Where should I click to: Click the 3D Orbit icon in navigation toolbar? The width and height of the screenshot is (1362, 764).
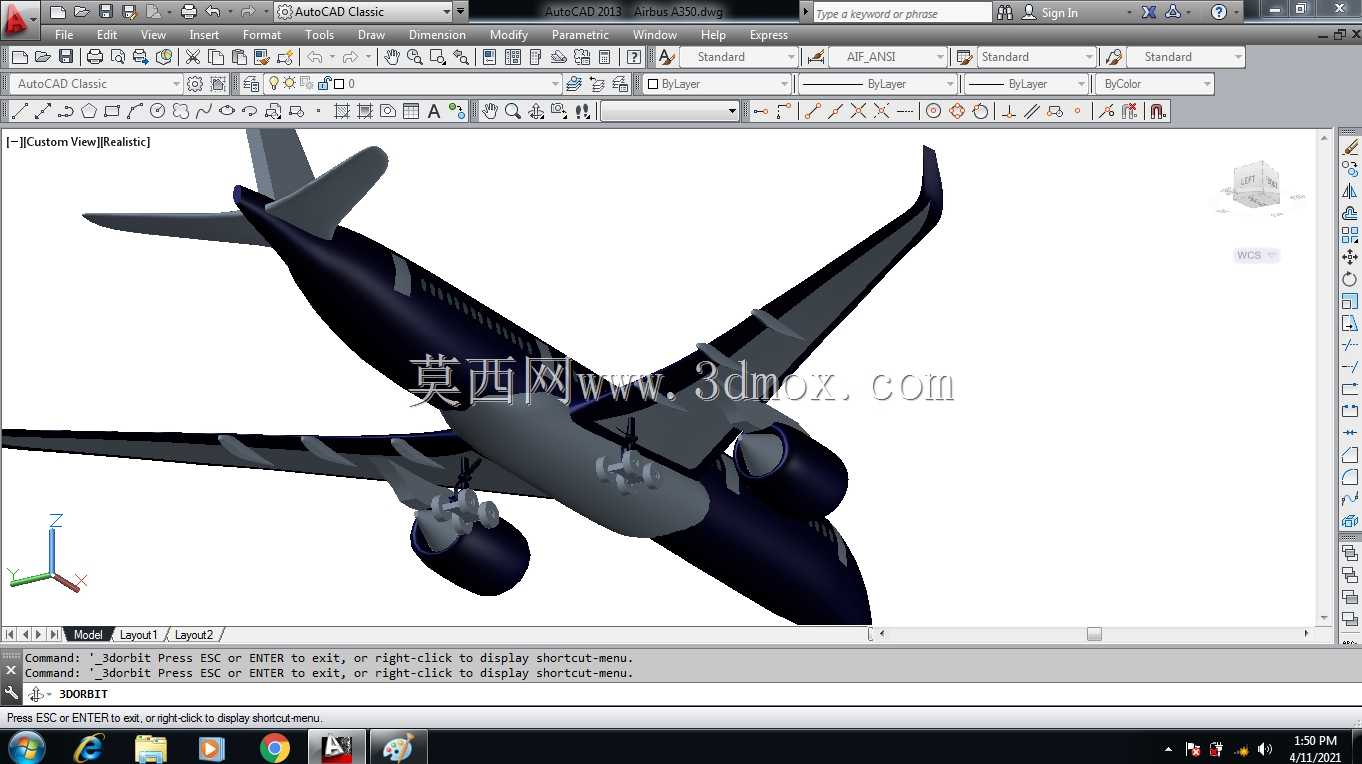pyautogui.click(x=536, y=111)
